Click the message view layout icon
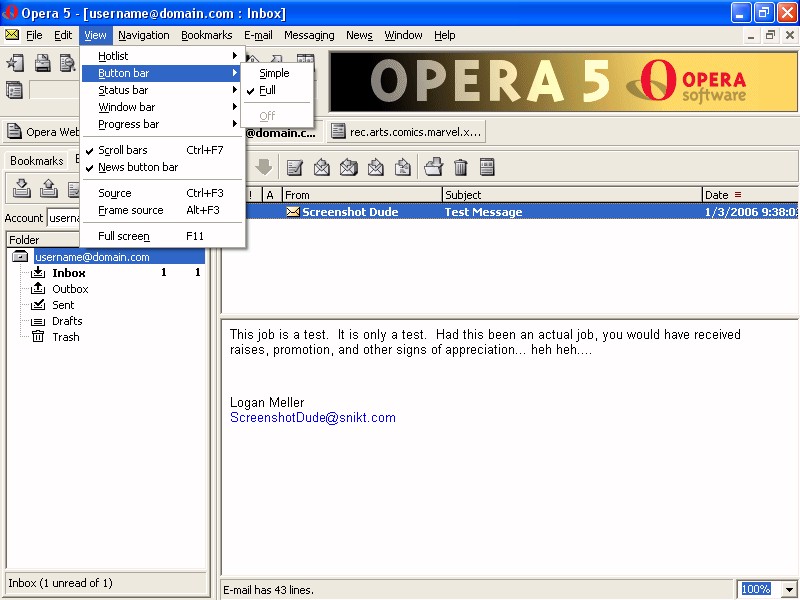Image resolution: width=800 pixels, height=600 pixels. click(x=487, y=167)
